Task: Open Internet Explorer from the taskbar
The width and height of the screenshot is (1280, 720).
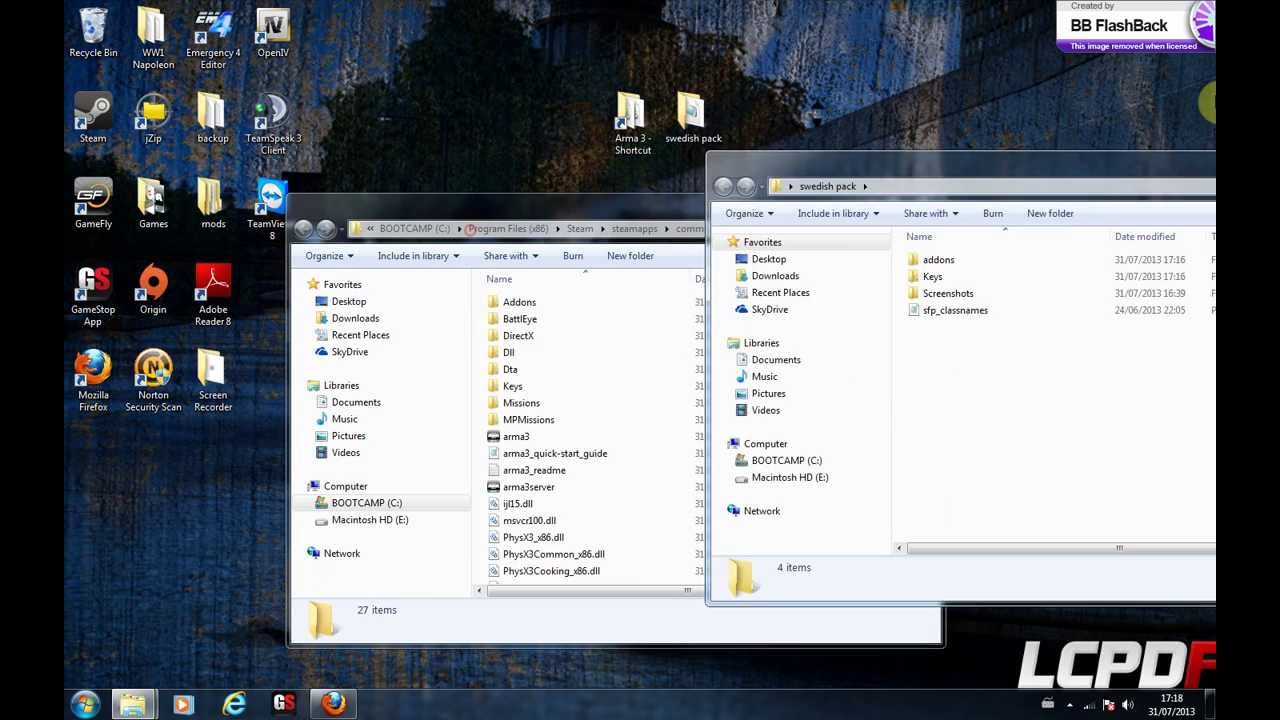Action: click(234, 704)
